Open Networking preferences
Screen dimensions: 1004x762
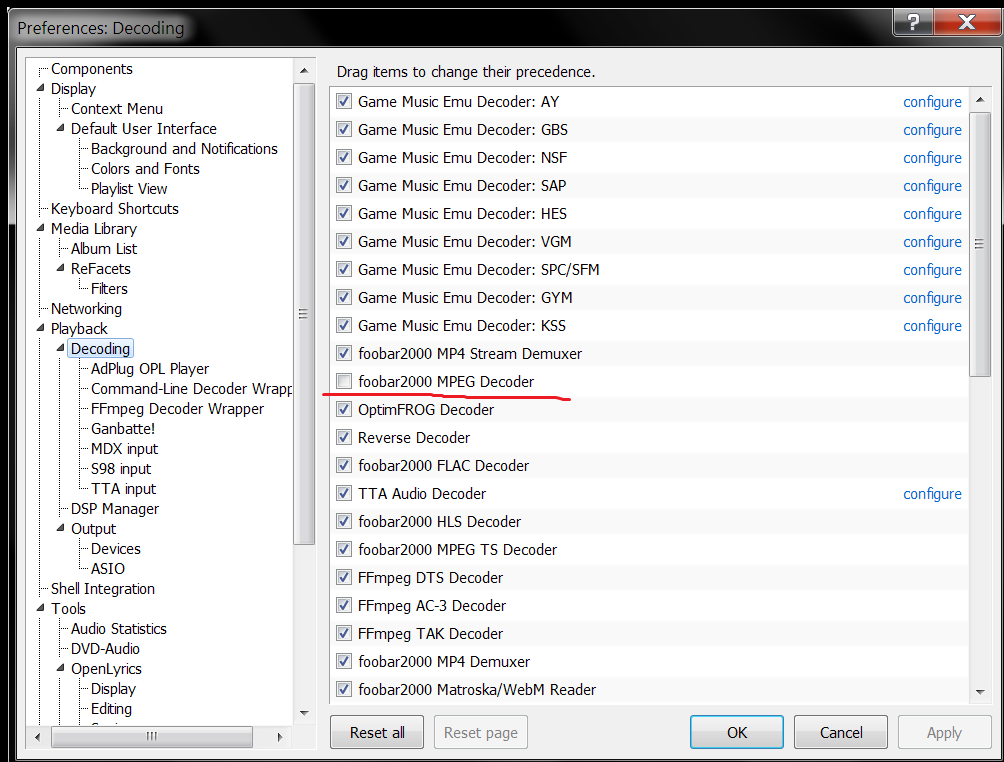pos(86,309)
